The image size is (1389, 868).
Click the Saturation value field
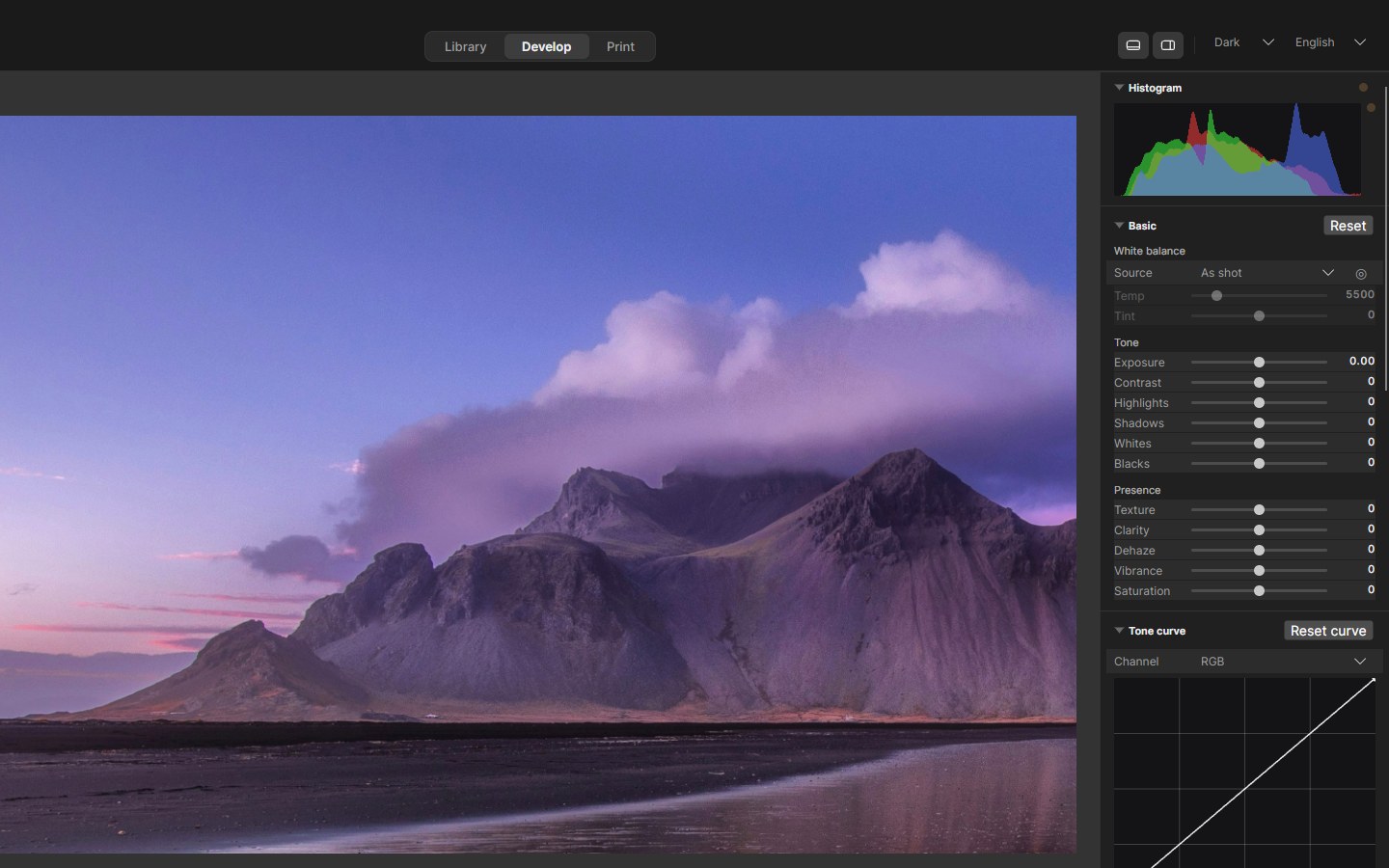tap(1370, 589)
